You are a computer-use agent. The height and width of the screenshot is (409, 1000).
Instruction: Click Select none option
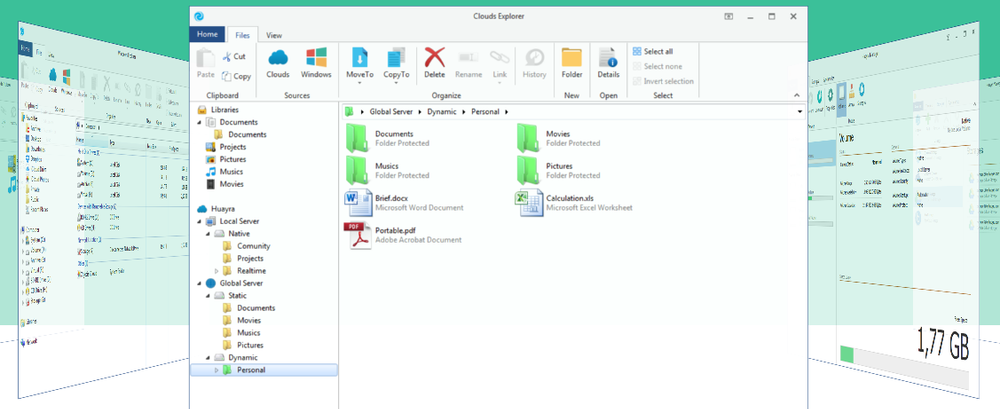[x=658, y=66]
